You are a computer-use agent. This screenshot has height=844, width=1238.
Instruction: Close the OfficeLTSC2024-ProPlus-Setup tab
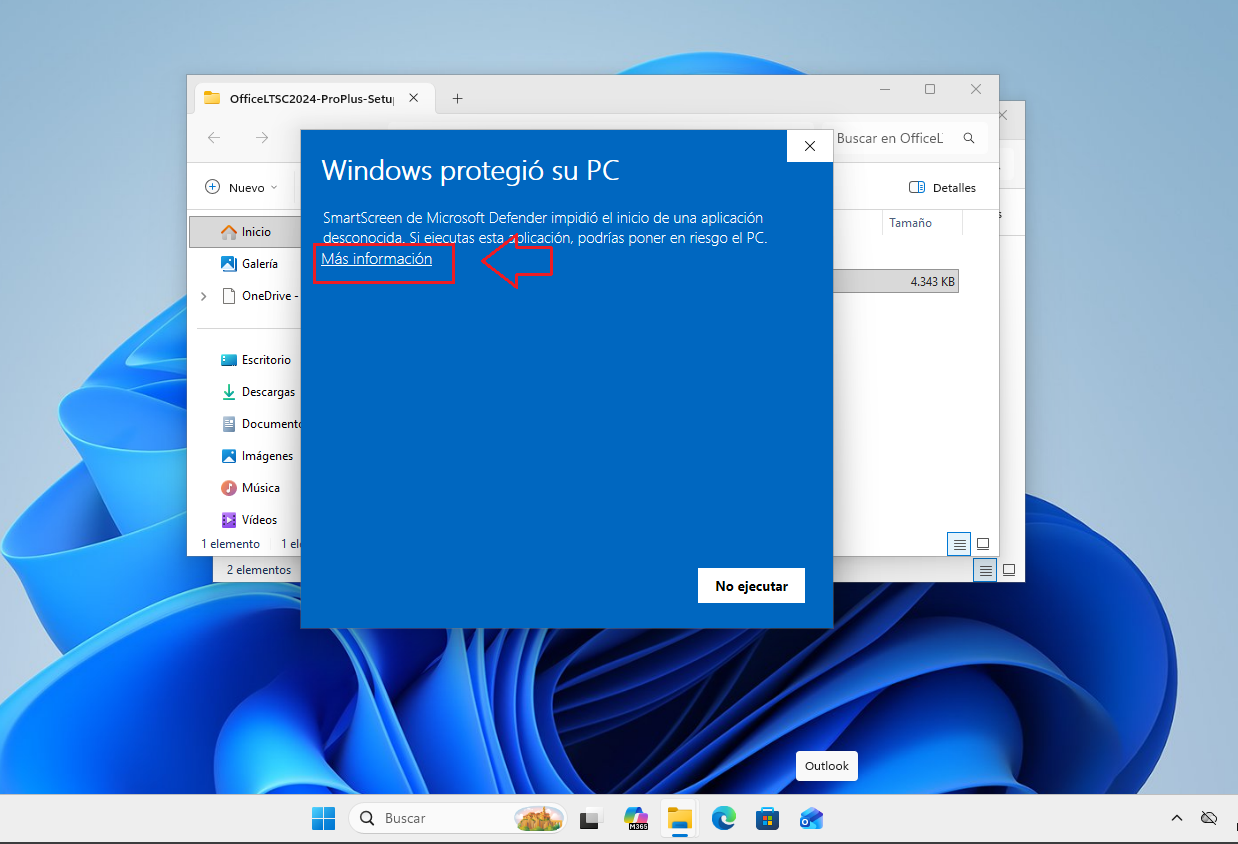click(x=414, y=98)
